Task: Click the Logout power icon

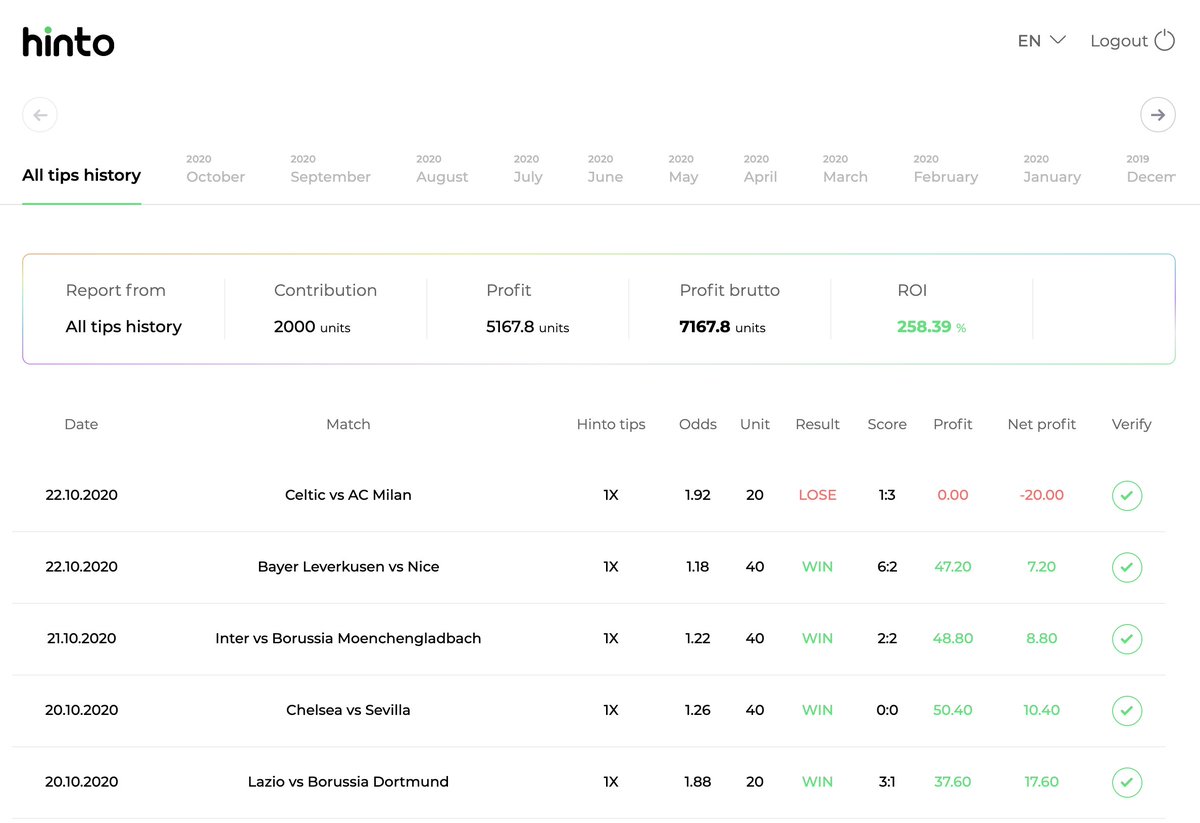Action: point(1164,41)
